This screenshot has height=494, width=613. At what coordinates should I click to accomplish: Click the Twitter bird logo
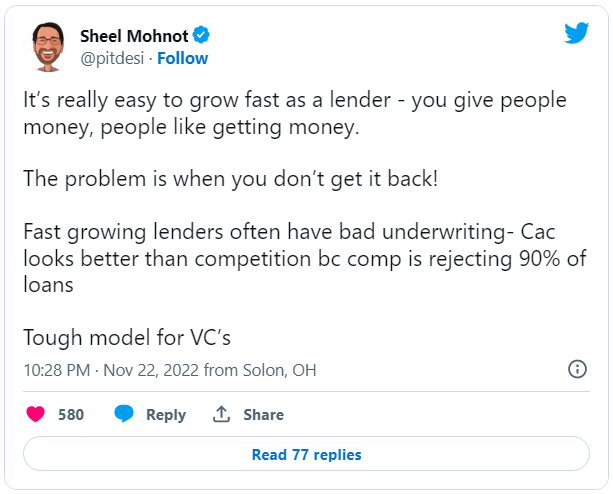(x=576, y=33)
